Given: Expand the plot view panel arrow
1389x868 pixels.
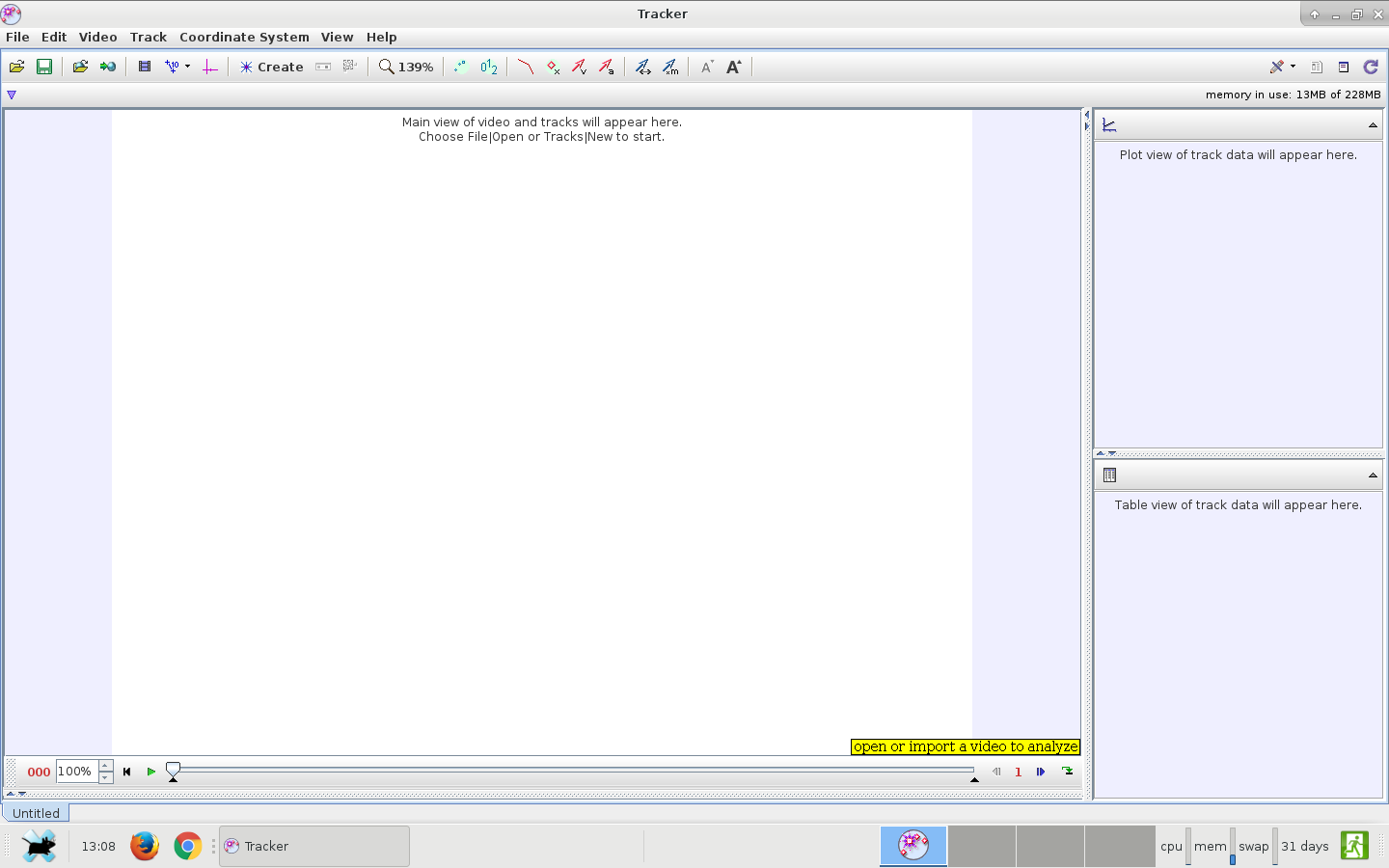Looking at the screenshot, I should pyautogui.click(x=1373, y=125).
